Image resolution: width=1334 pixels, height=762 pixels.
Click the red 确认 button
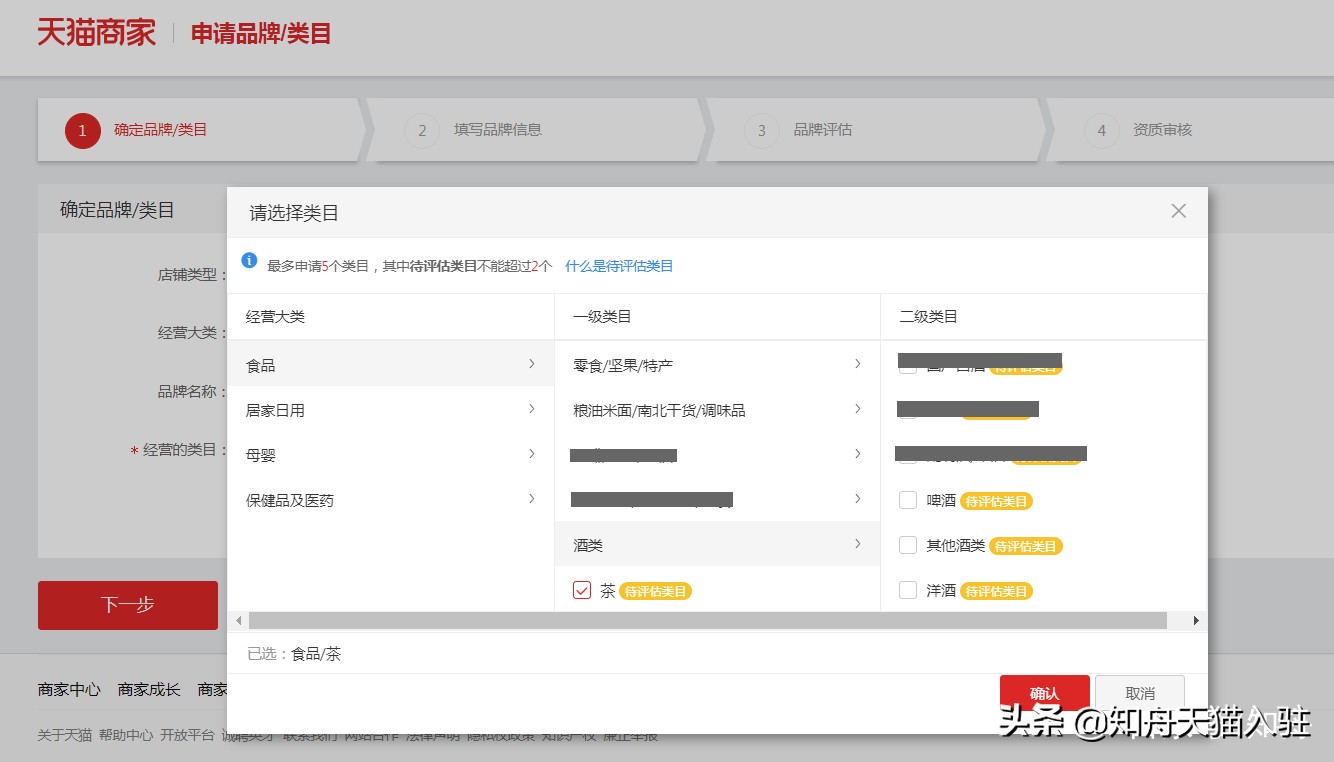pyautogui.click(x=1044, y=692)
